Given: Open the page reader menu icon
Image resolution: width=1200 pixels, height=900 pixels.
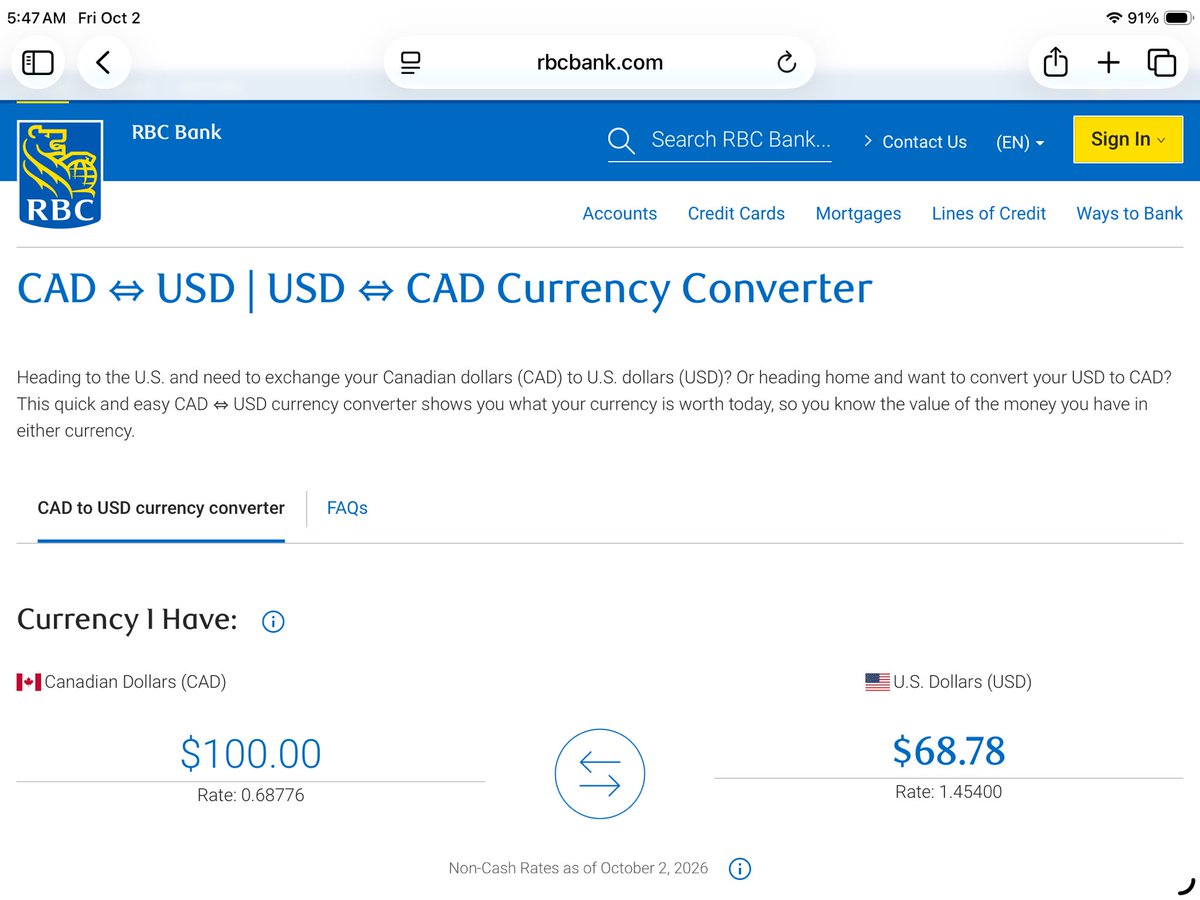Looking at the screenshot, I should tap(410, 63).
